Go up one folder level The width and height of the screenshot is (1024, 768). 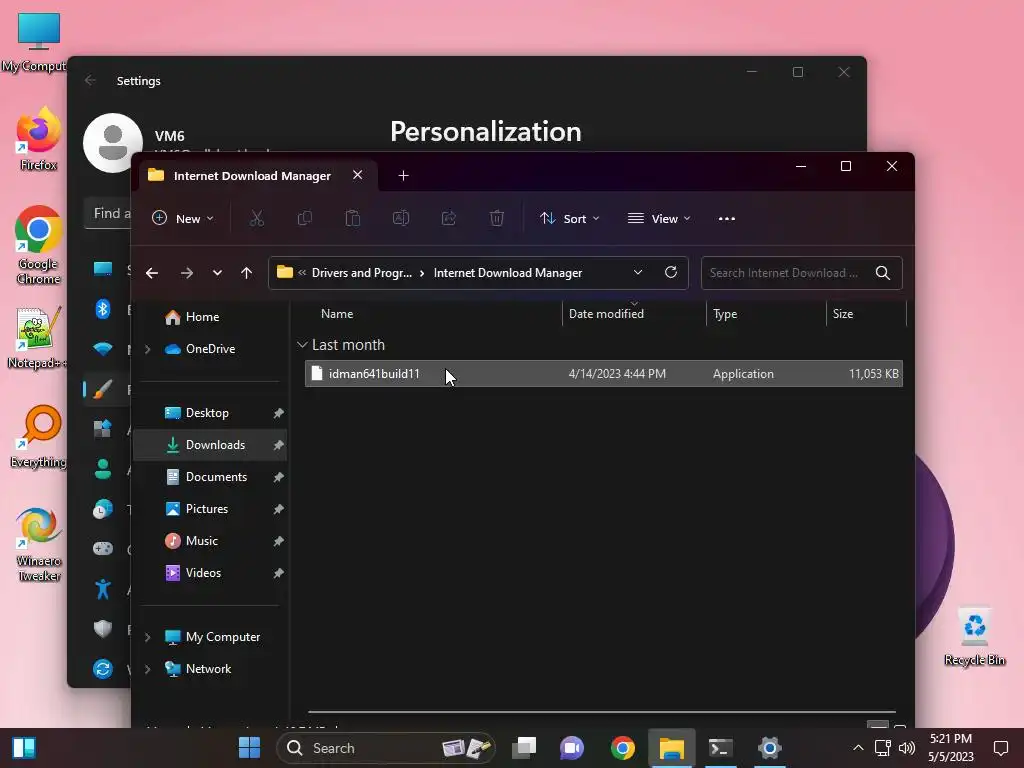246,273
